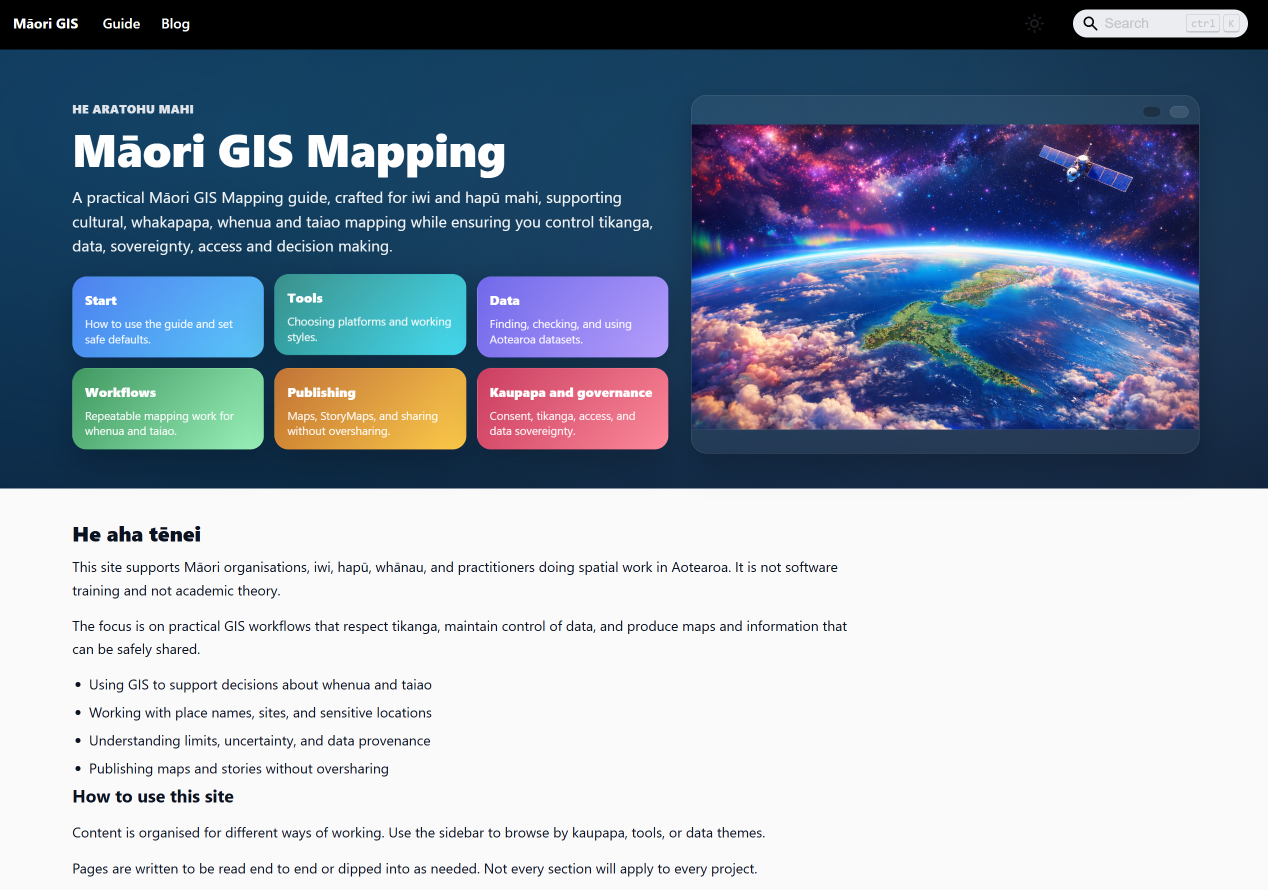1268x890 pixels.
Task: Open the Kaupapa and governance card
Action: pos(572,409)
